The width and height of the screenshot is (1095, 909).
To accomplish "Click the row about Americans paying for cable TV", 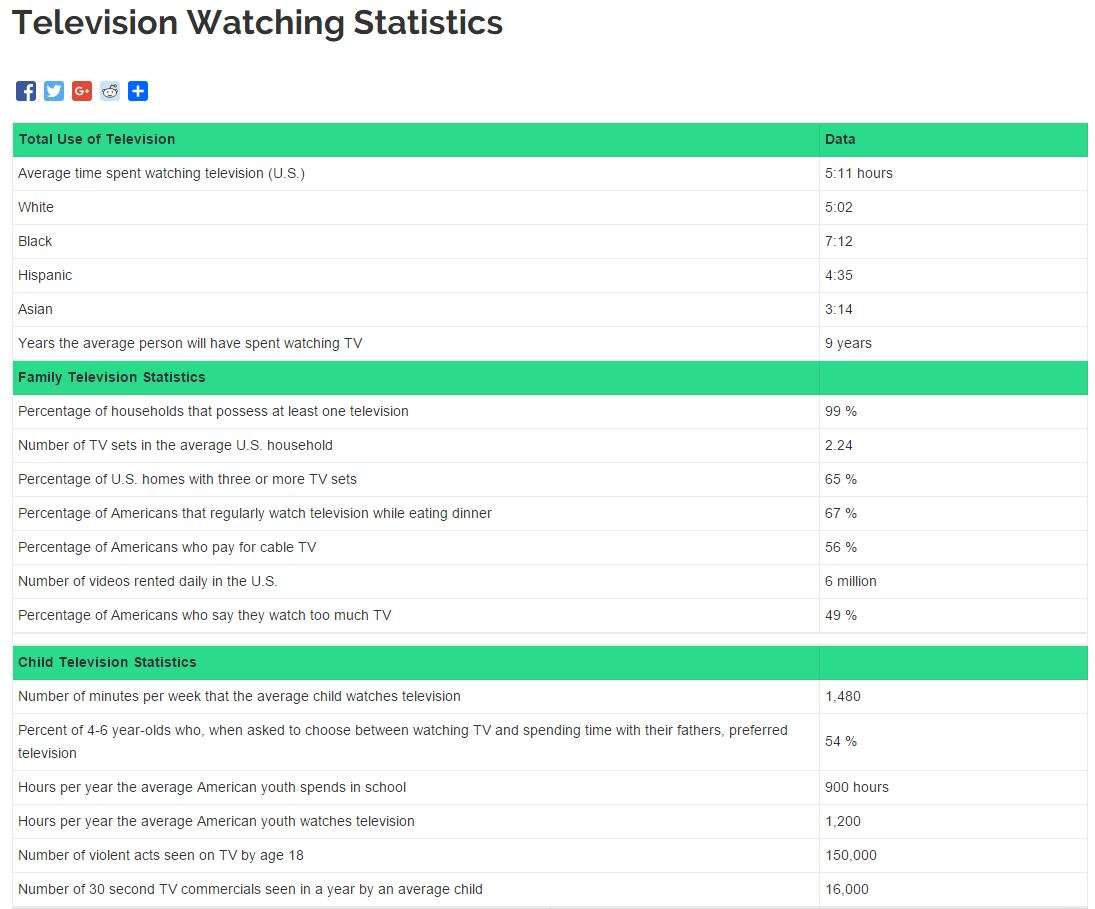I will point(167,547).
